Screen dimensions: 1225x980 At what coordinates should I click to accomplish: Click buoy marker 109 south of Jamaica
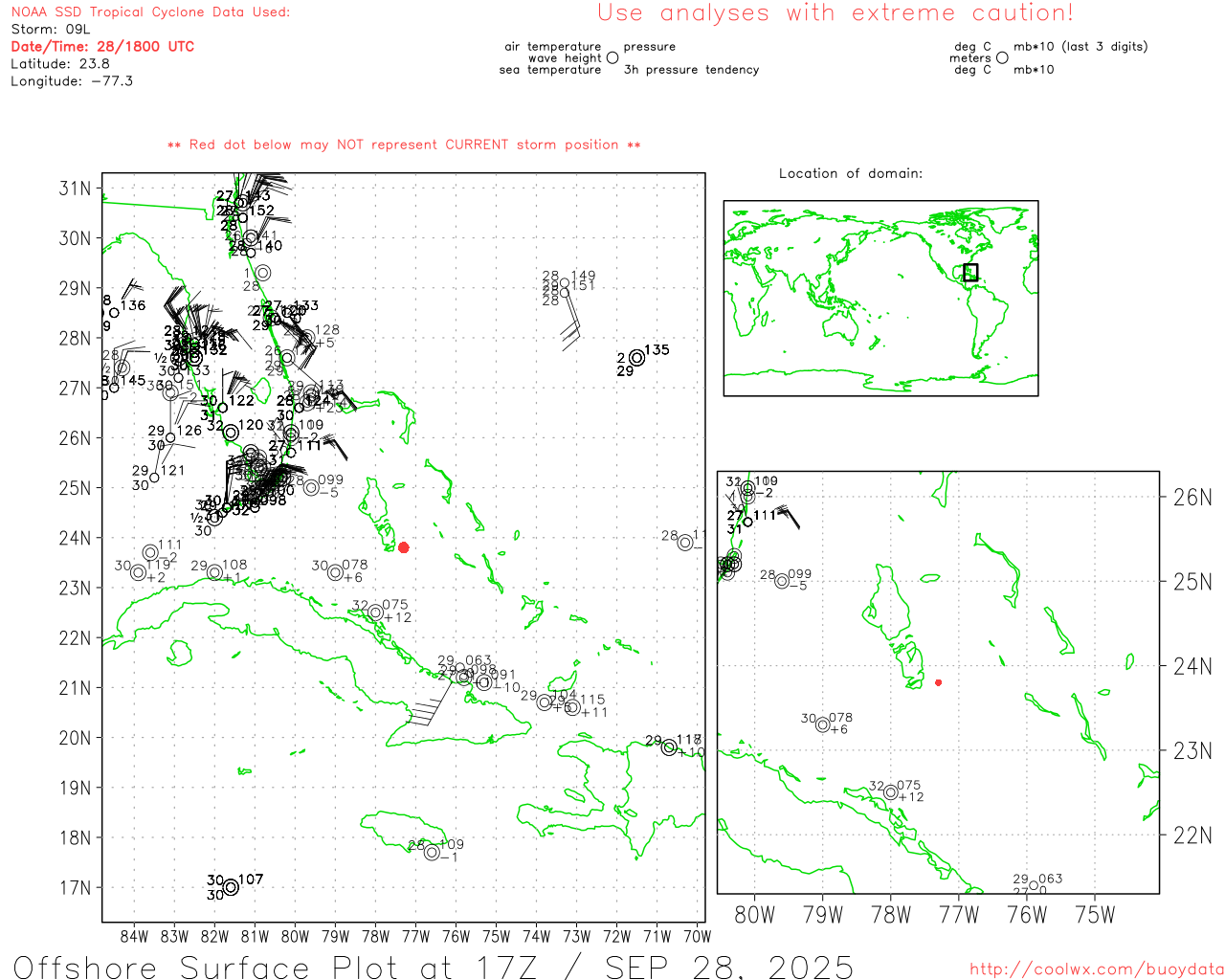point(432,852)
